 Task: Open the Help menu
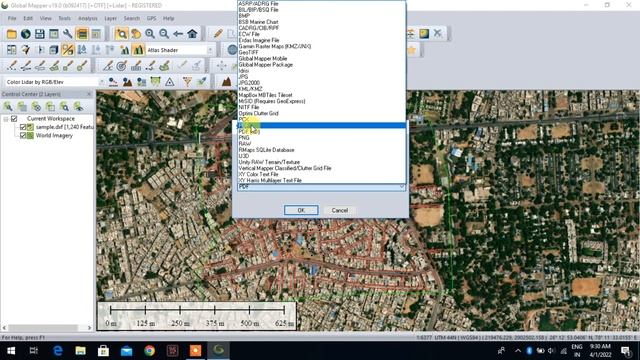click(169, 18)
